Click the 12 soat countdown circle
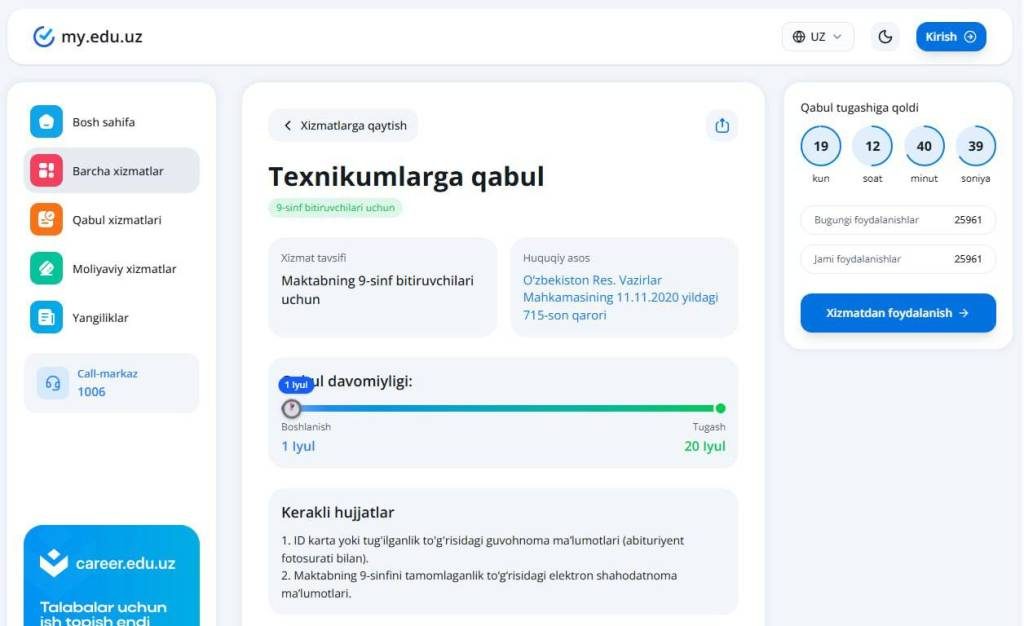Screen dimensions: 1024x626 872,146
